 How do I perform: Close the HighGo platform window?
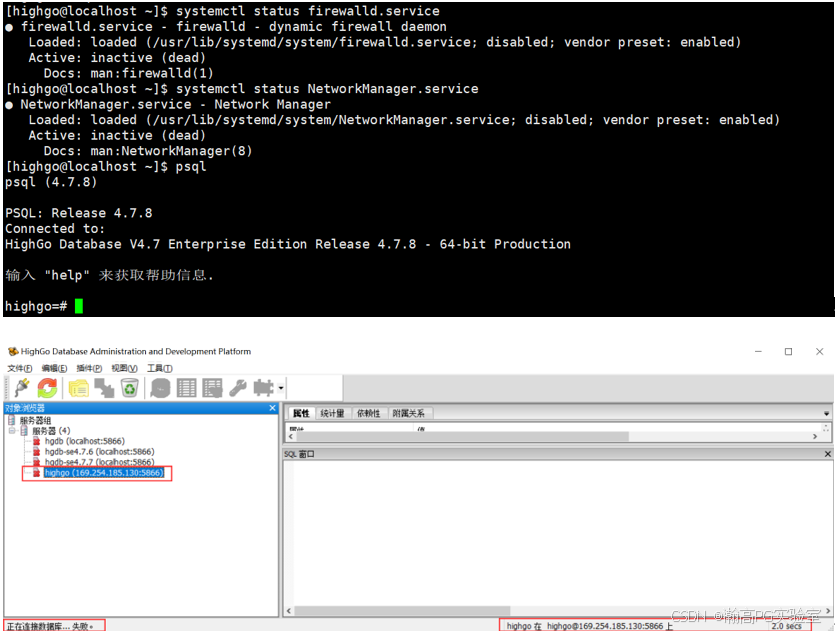coord(820,351)
